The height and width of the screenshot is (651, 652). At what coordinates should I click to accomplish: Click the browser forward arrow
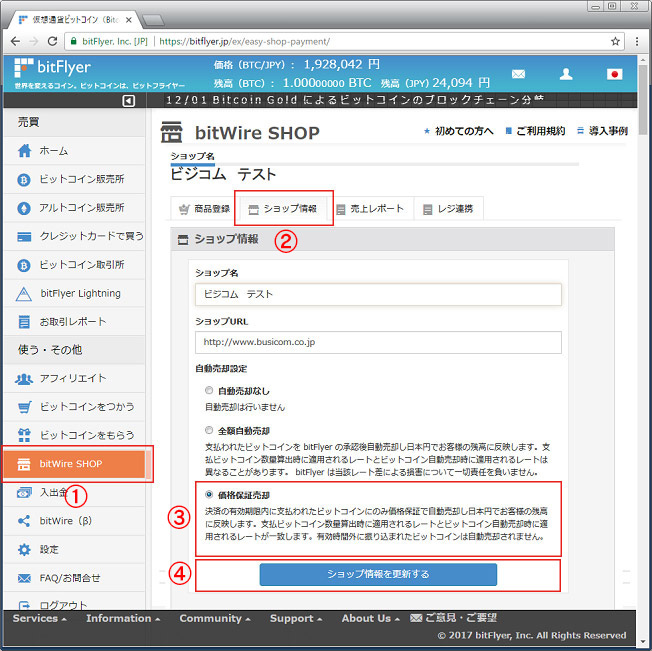click(34, 41)
